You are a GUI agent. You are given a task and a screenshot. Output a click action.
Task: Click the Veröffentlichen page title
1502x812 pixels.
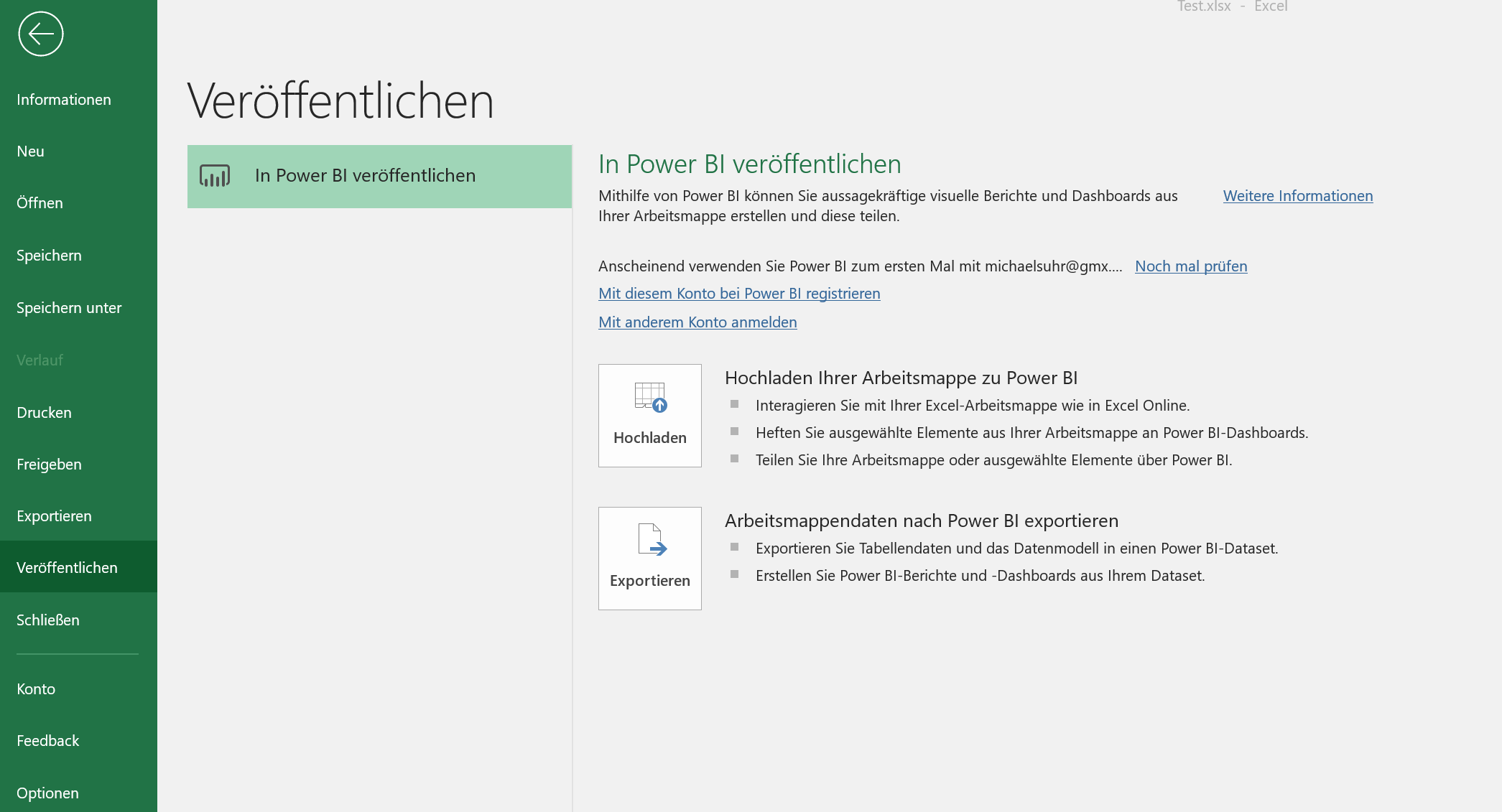point(340,101)
